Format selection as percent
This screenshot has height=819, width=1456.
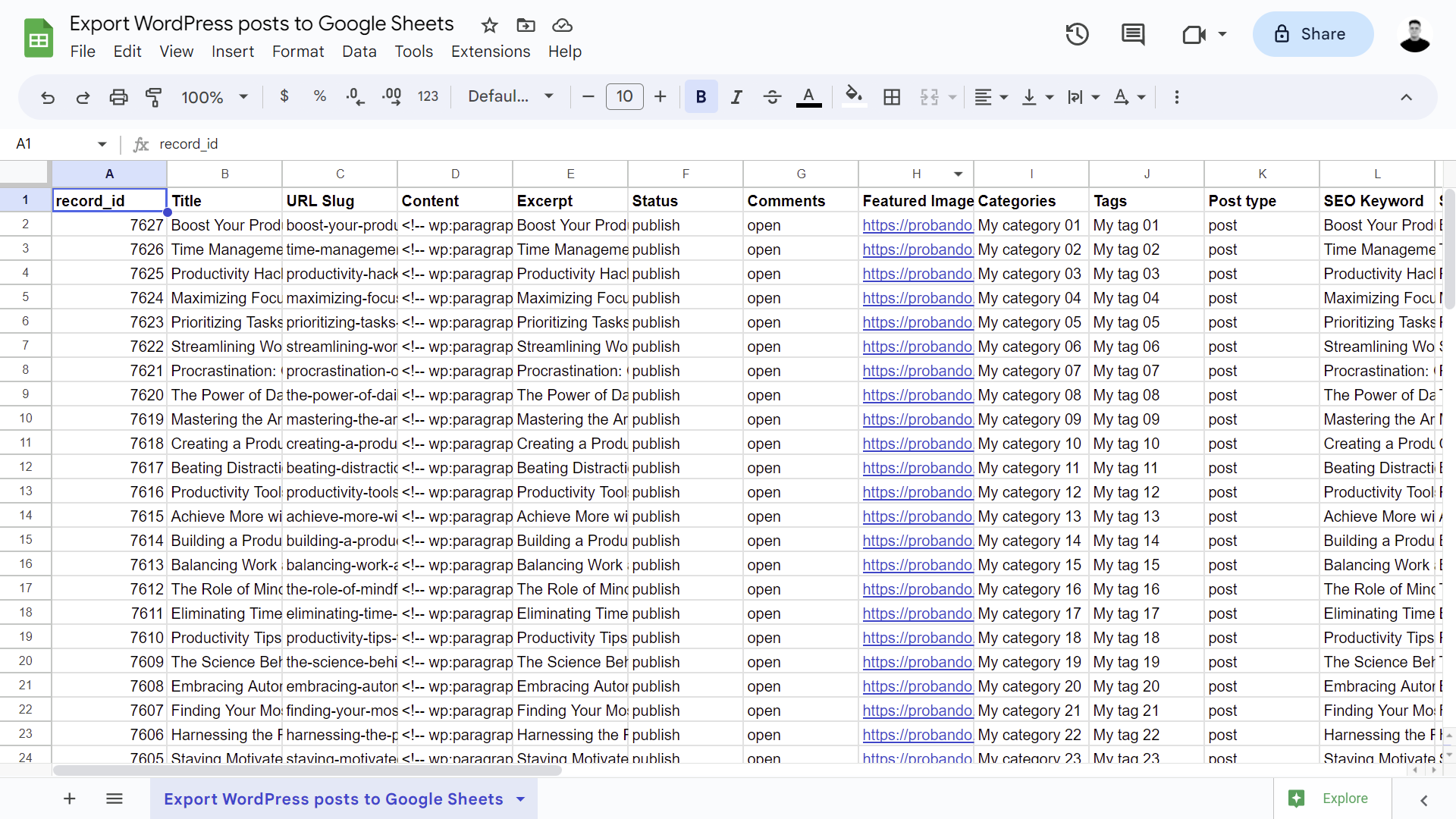coord(319,97)
